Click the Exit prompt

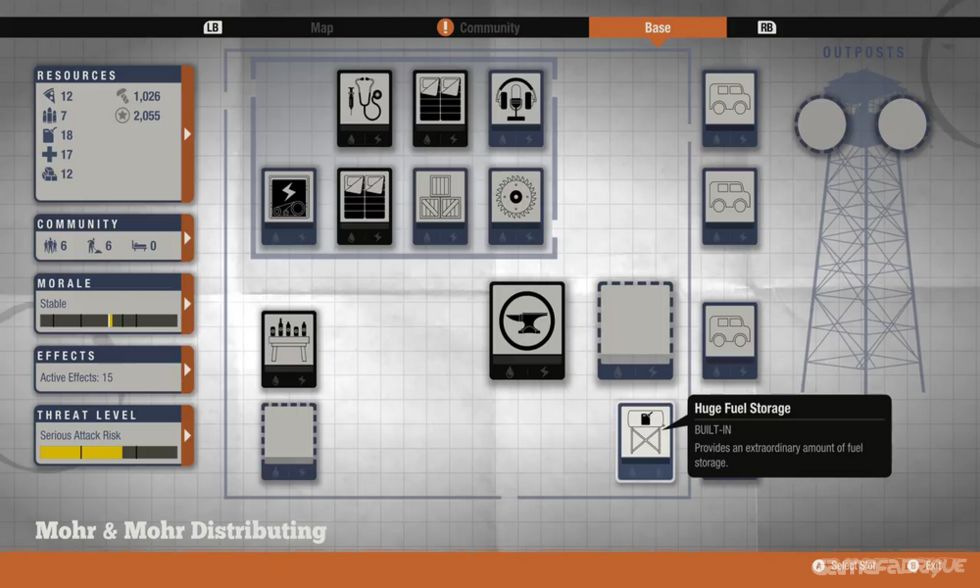[924, 566]
